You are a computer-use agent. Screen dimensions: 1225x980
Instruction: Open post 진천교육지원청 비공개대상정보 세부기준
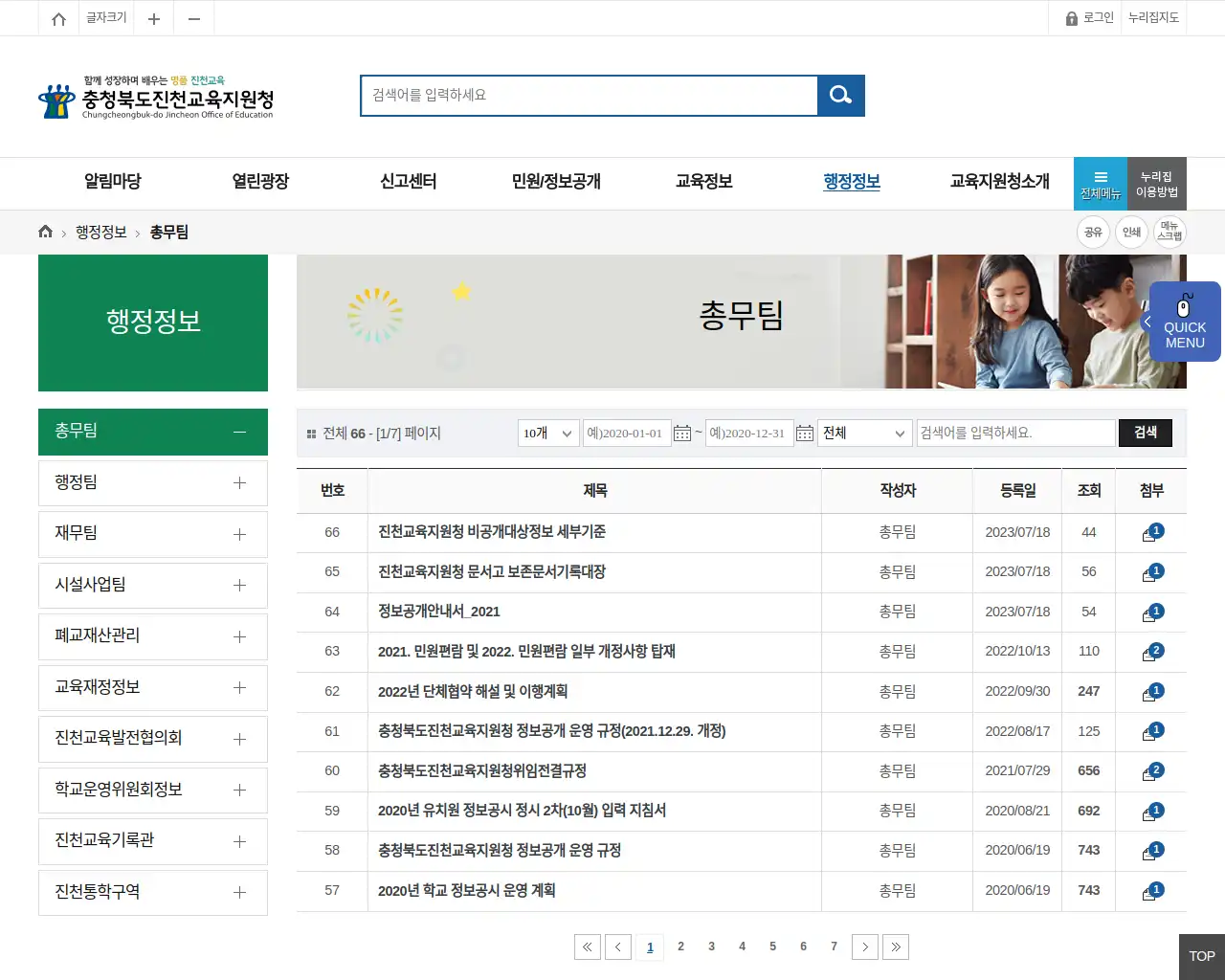click(x=492, y=532)
